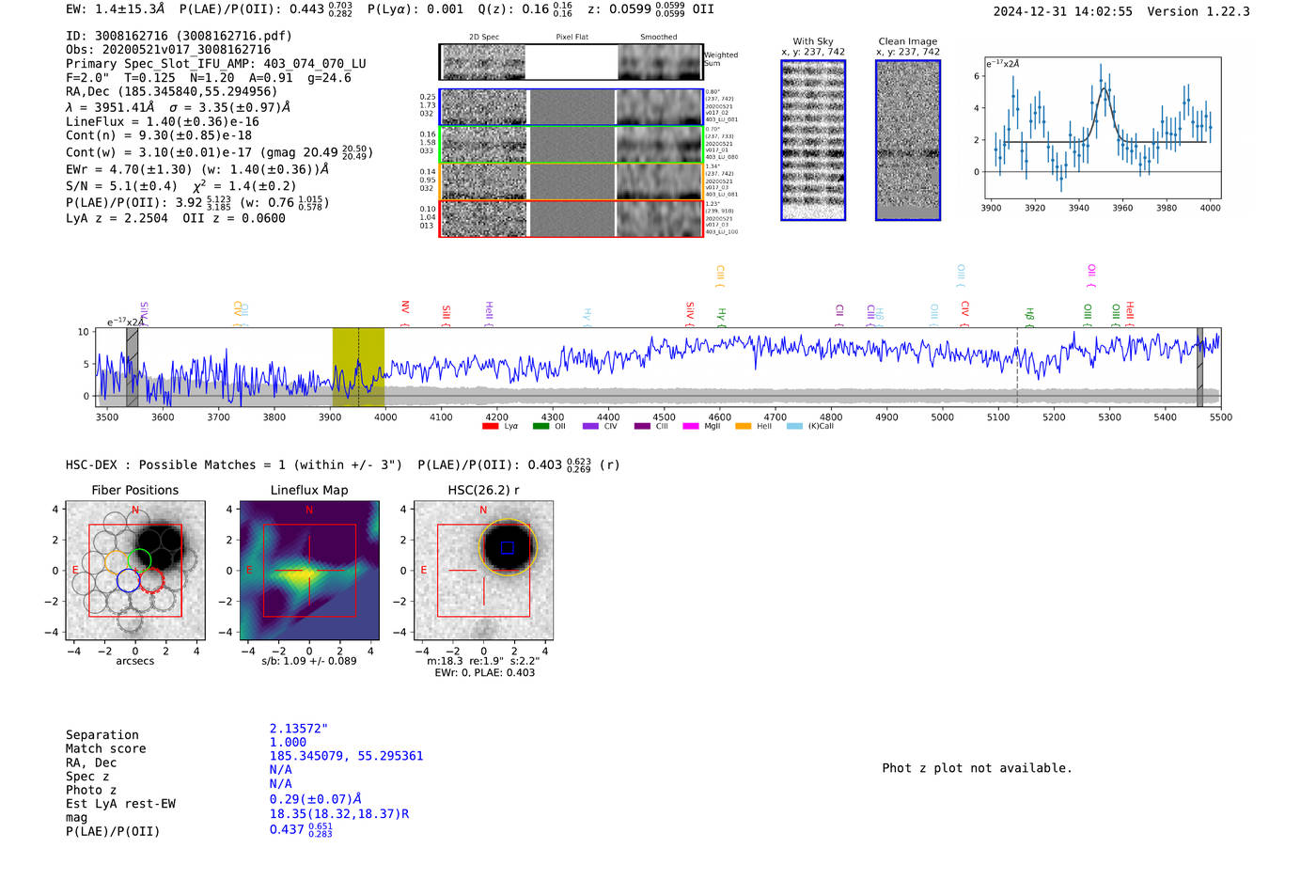Image resolution: width=1316 pixels, height=896 pixels.
Task: Click the green fiber circle in Fiber Positions
Action: coord(139,560)
